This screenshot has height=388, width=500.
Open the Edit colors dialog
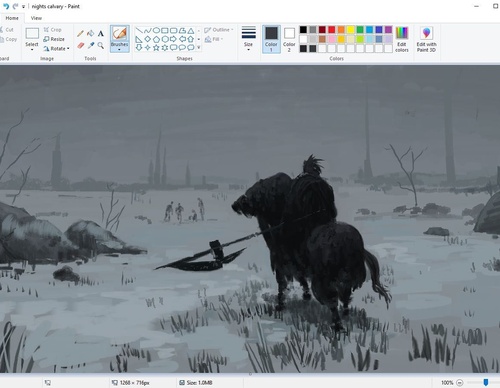pos(402,39)
